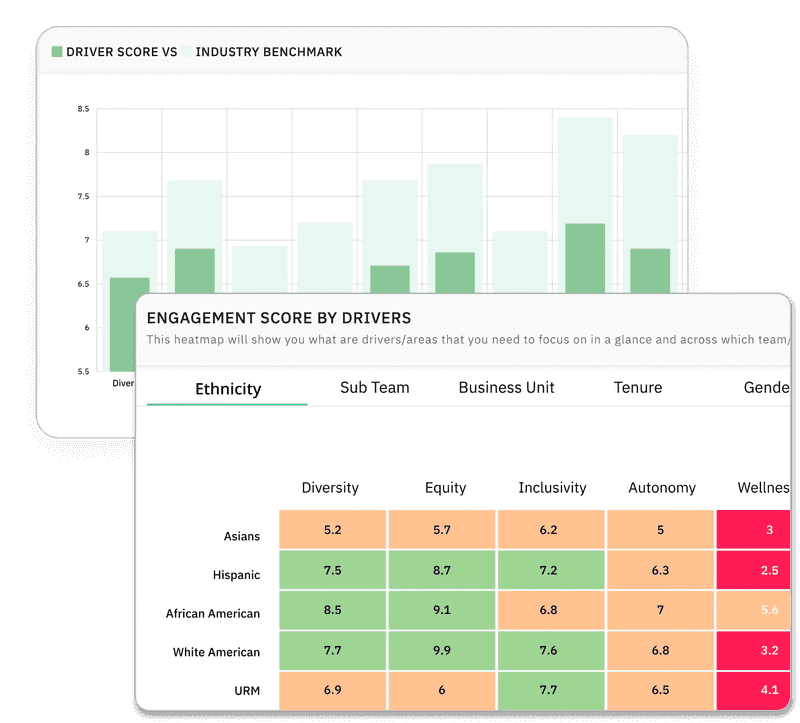Viewport: 800px width, 723px height.
Task: Click the URM Inclusivity cell 7.7
Action: click(551, 690)
